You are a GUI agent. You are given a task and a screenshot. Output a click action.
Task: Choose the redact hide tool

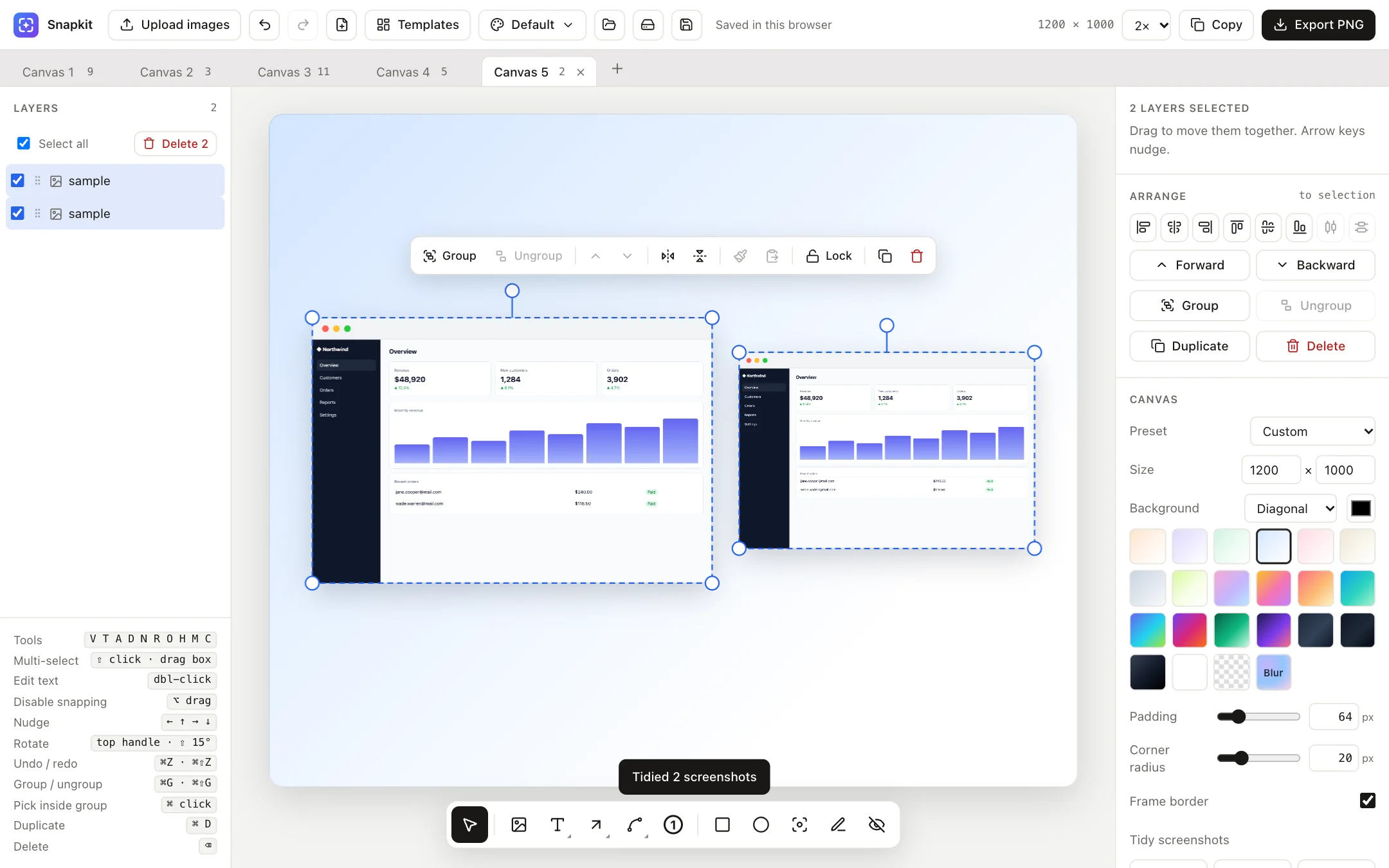876,824
